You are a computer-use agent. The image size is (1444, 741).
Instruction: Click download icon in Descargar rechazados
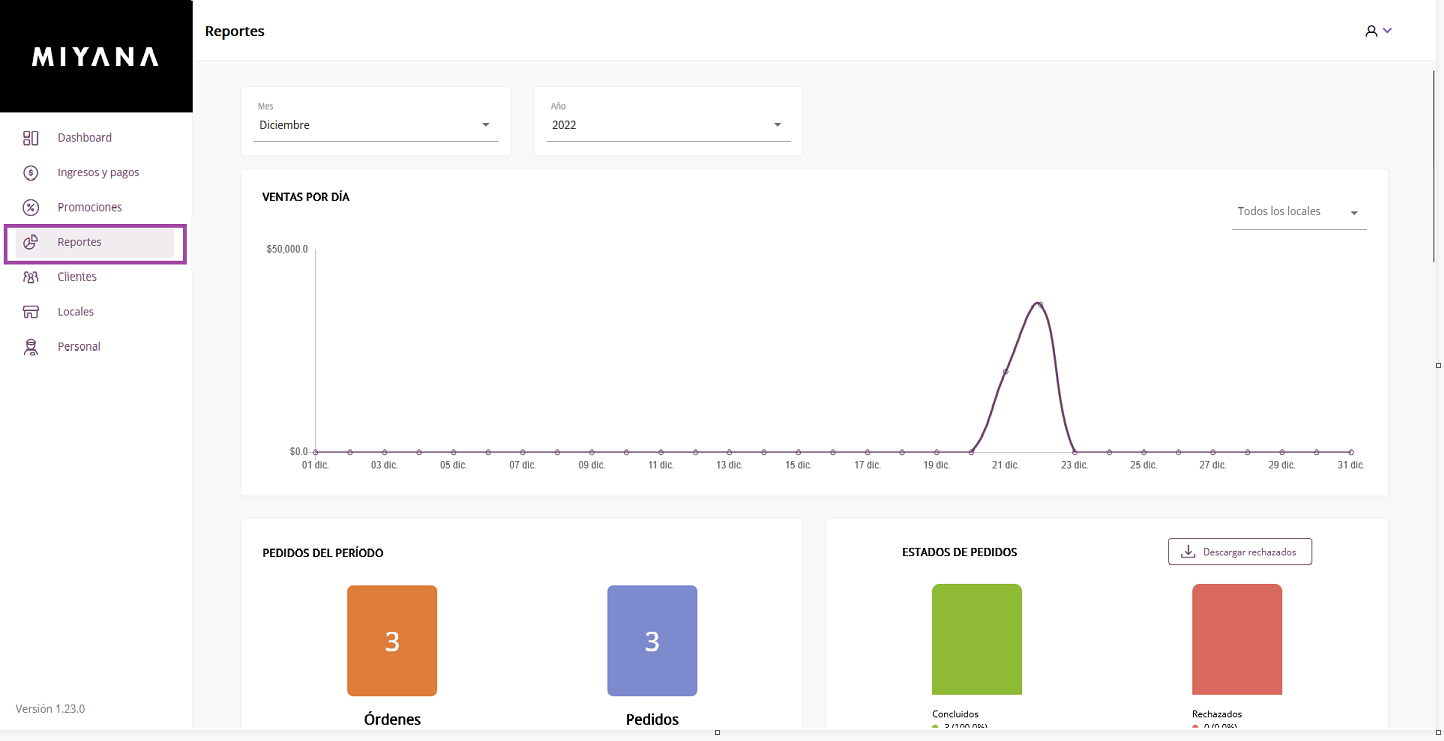click(1188, 552)
